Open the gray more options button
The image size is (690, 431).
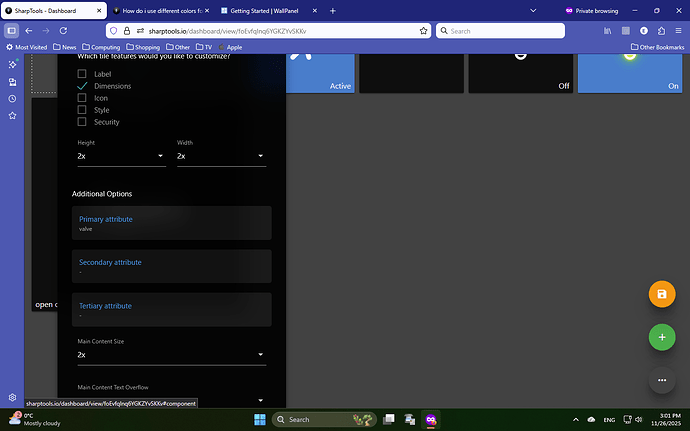click(661, 380)
